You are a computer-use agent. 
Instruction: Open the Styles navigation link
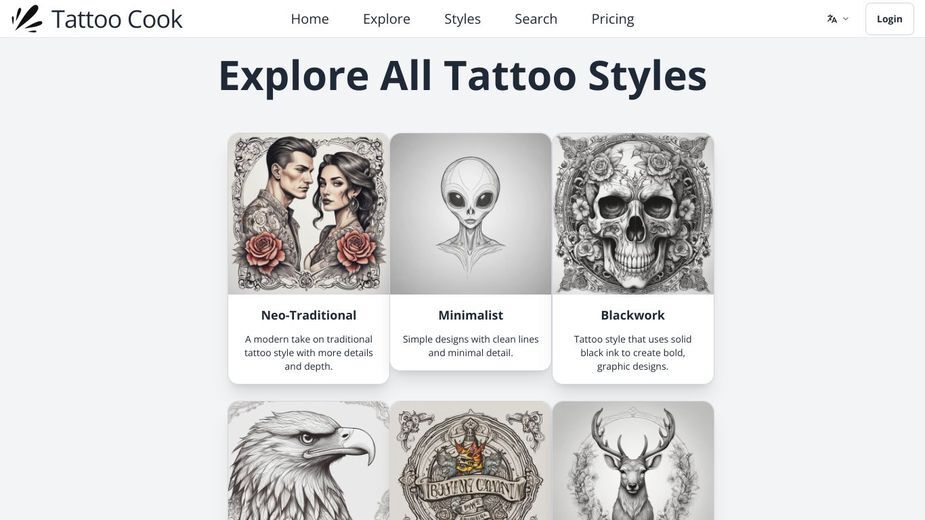tap(462, 19)
